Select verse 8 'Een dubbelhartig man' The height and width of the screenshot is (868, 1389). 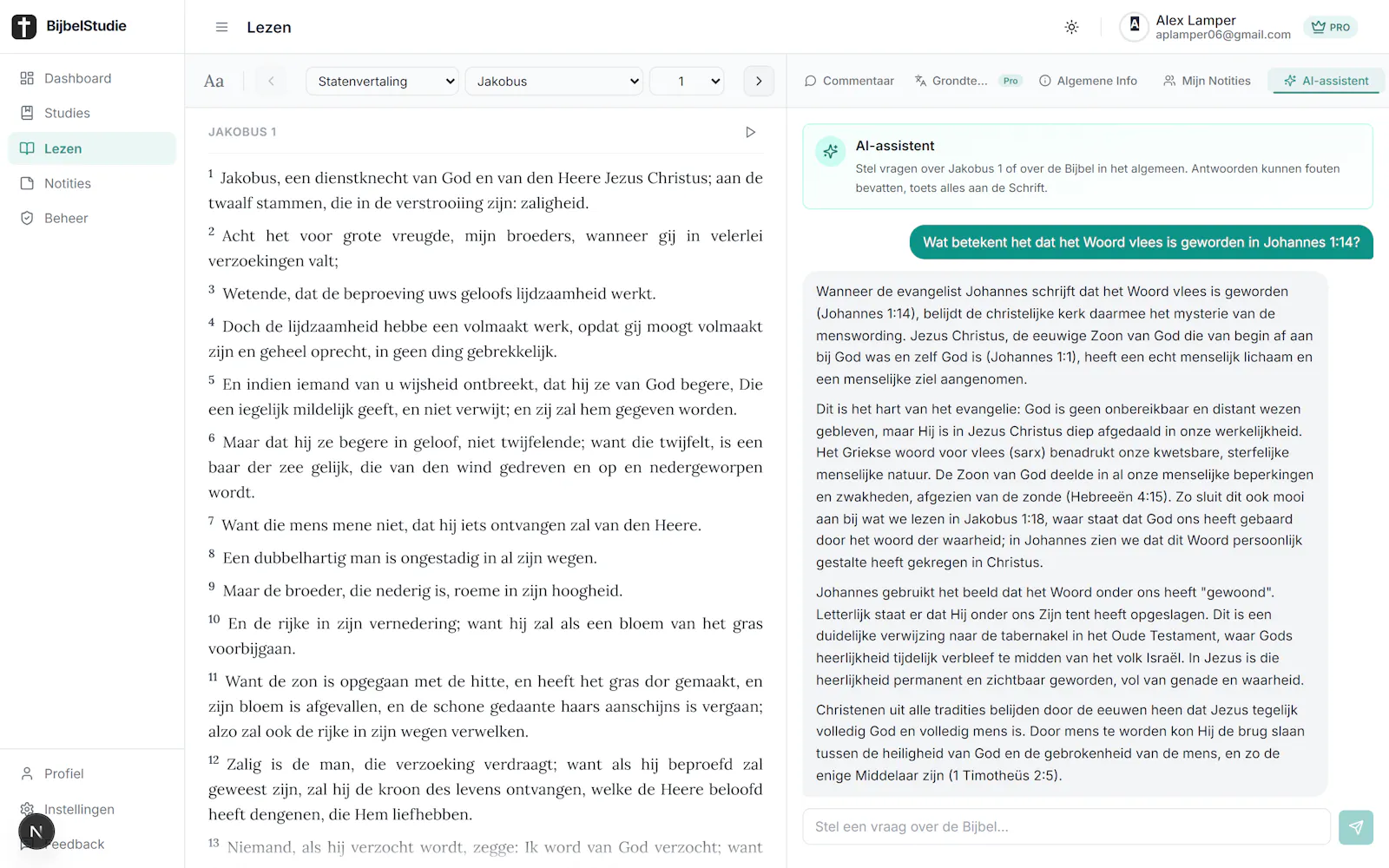[x=403, y=558]
